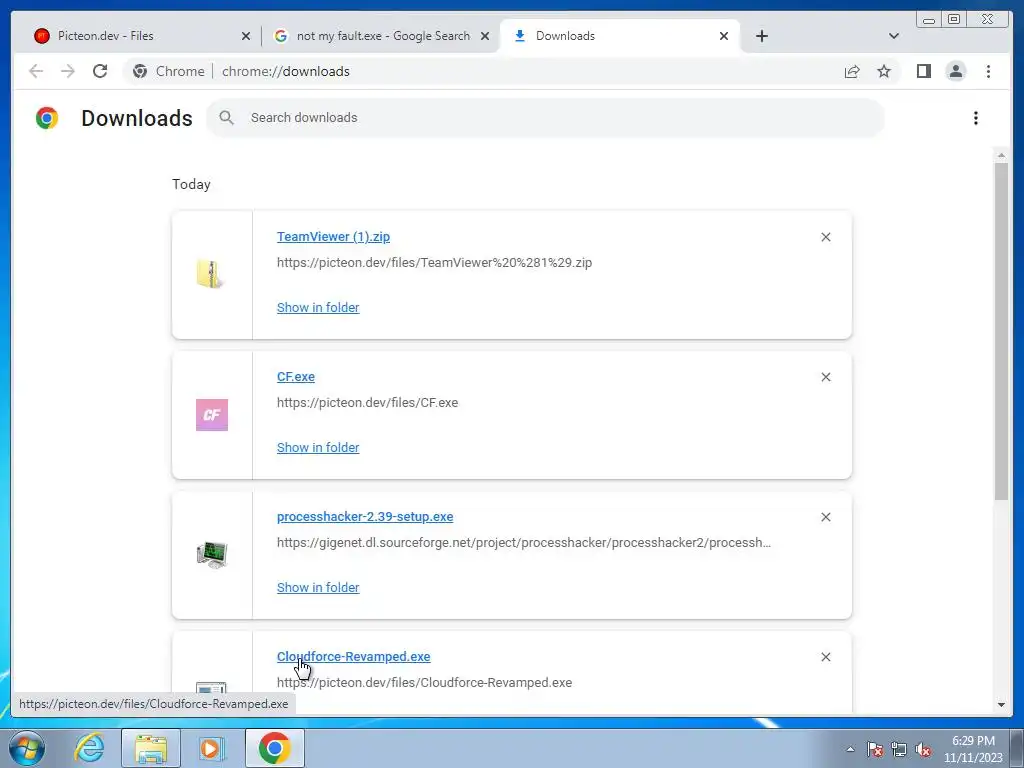Remove Cloudforce-Revamped.exe from the list
Viewport: 1024px width, 768px height.
(825, 657)
